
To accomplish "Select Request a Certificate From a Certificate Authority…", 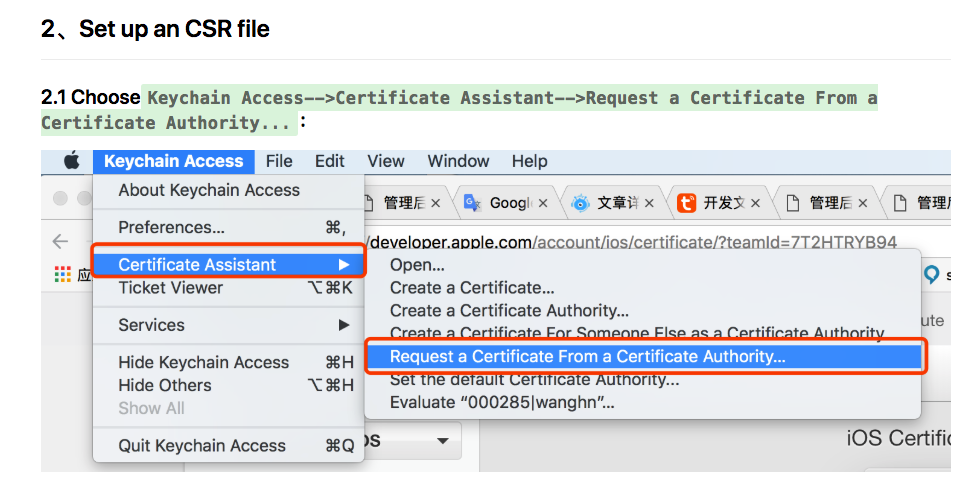I will [x=643, y=356].
